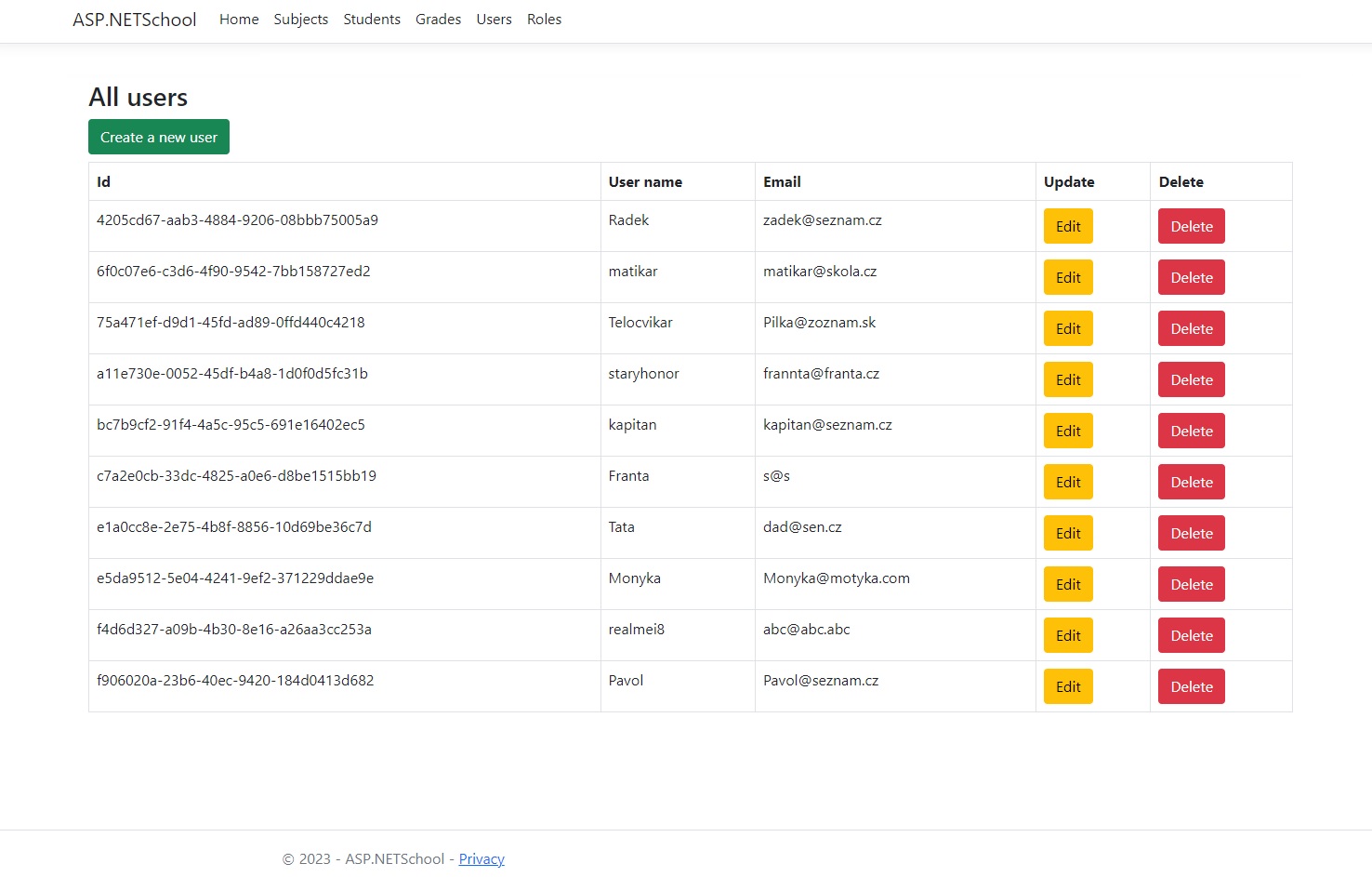This screenshot has width=1372, height=877.
Task: Go to Home in navbar
Action: pyautogui.click(x=239, y=20)
